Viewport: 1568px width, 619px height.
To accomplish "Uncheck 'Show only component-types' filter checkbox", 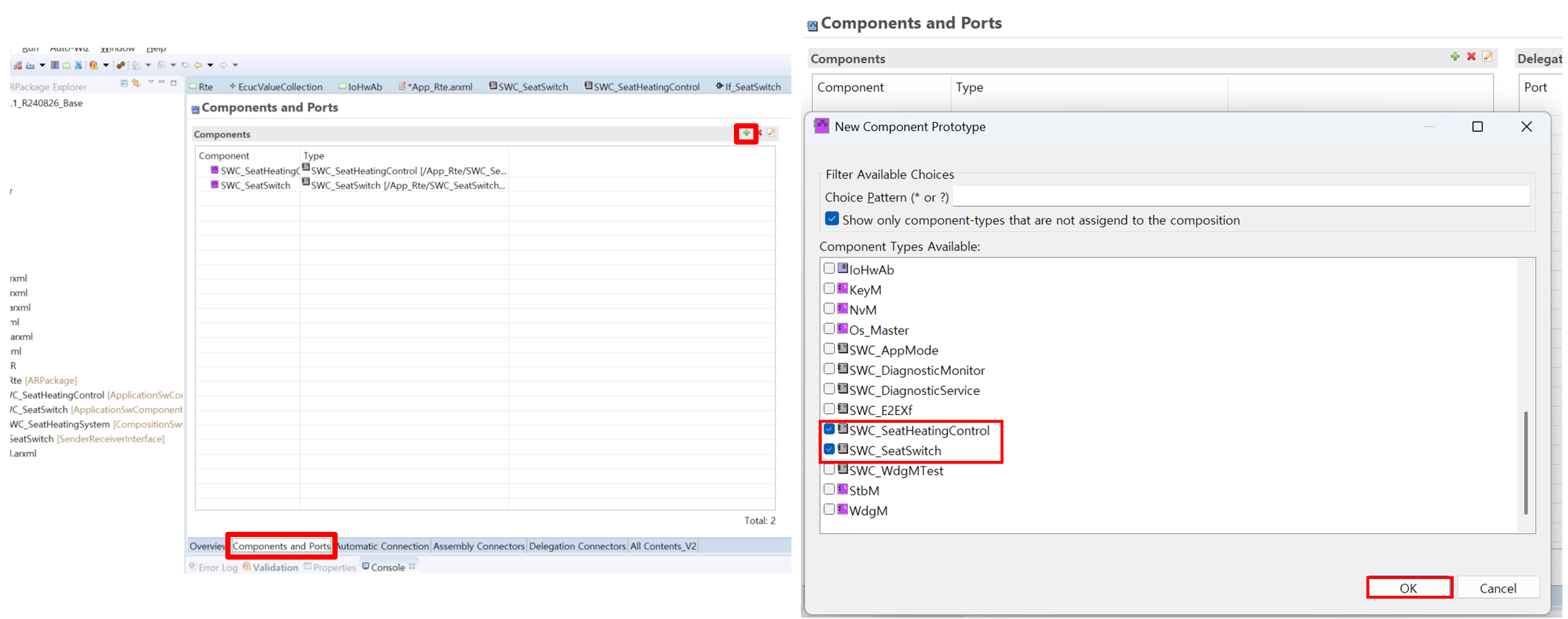I will pos(831,219).
